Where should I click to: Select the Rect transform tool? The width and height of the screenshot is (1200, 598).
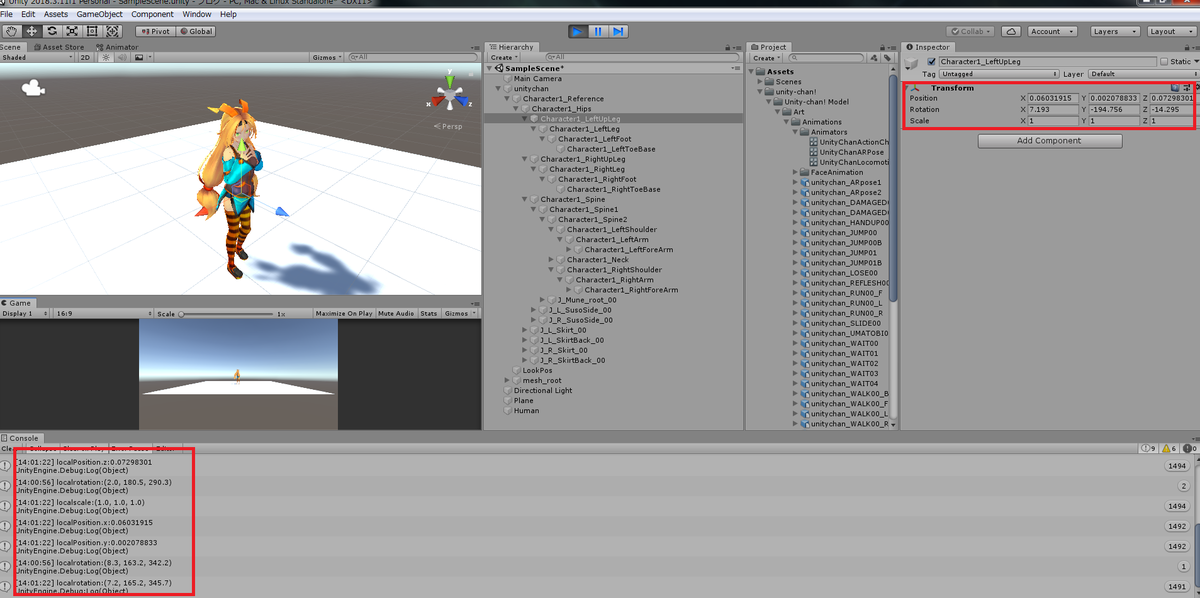point(92,31)
